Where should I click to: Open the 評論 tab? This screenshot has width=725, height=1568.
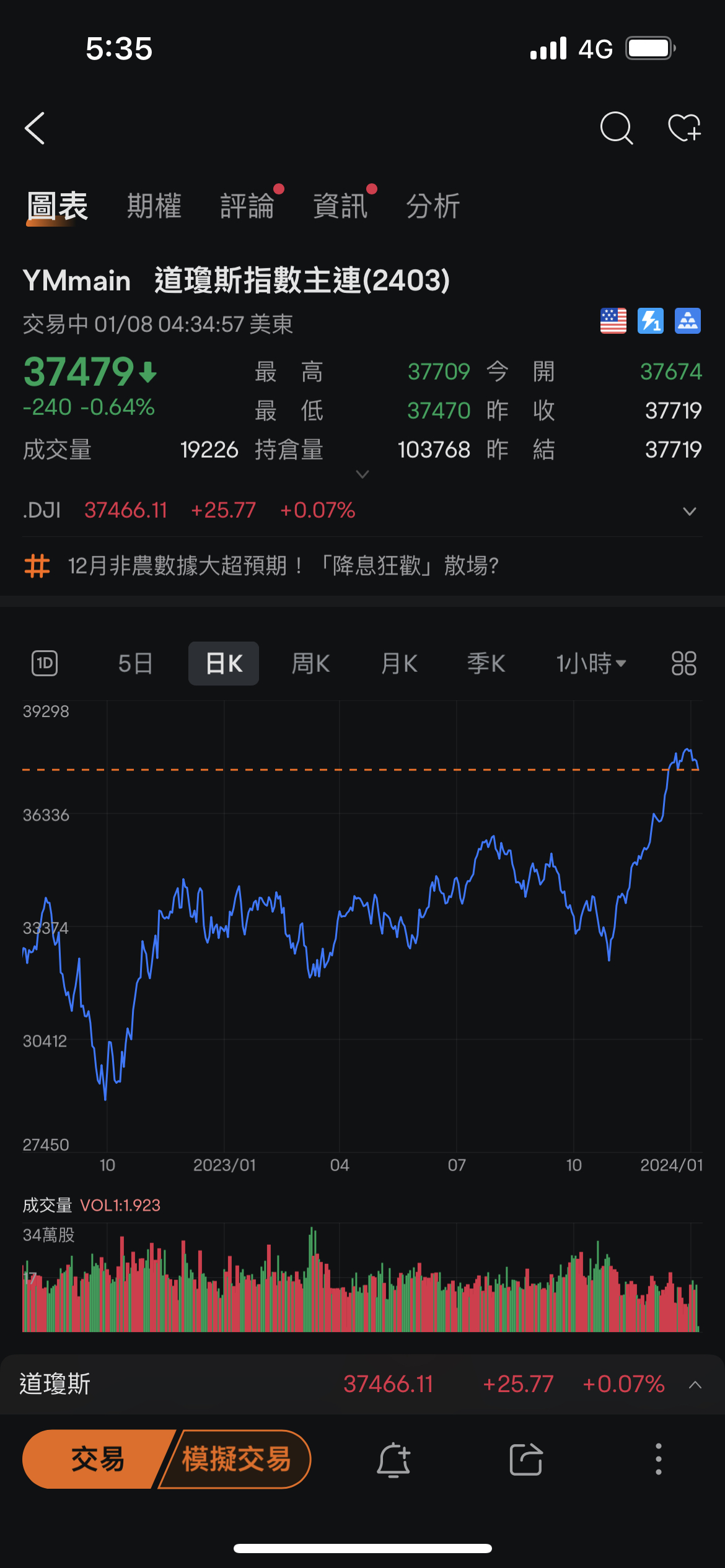pyautogui.click(x=247, y=206)
